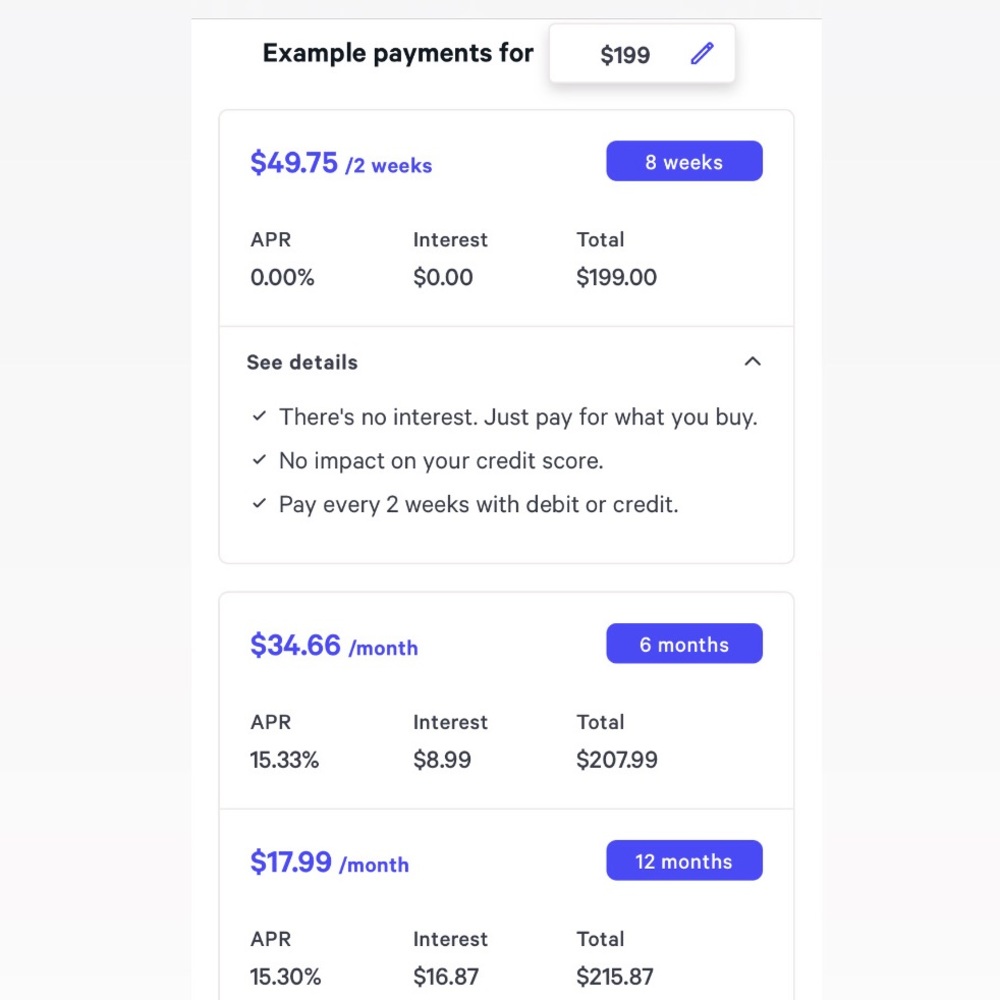Viewport: 1000px width, 1000px height.
Task: Click the $8.99 interest amount
Action: coord(442,760)
